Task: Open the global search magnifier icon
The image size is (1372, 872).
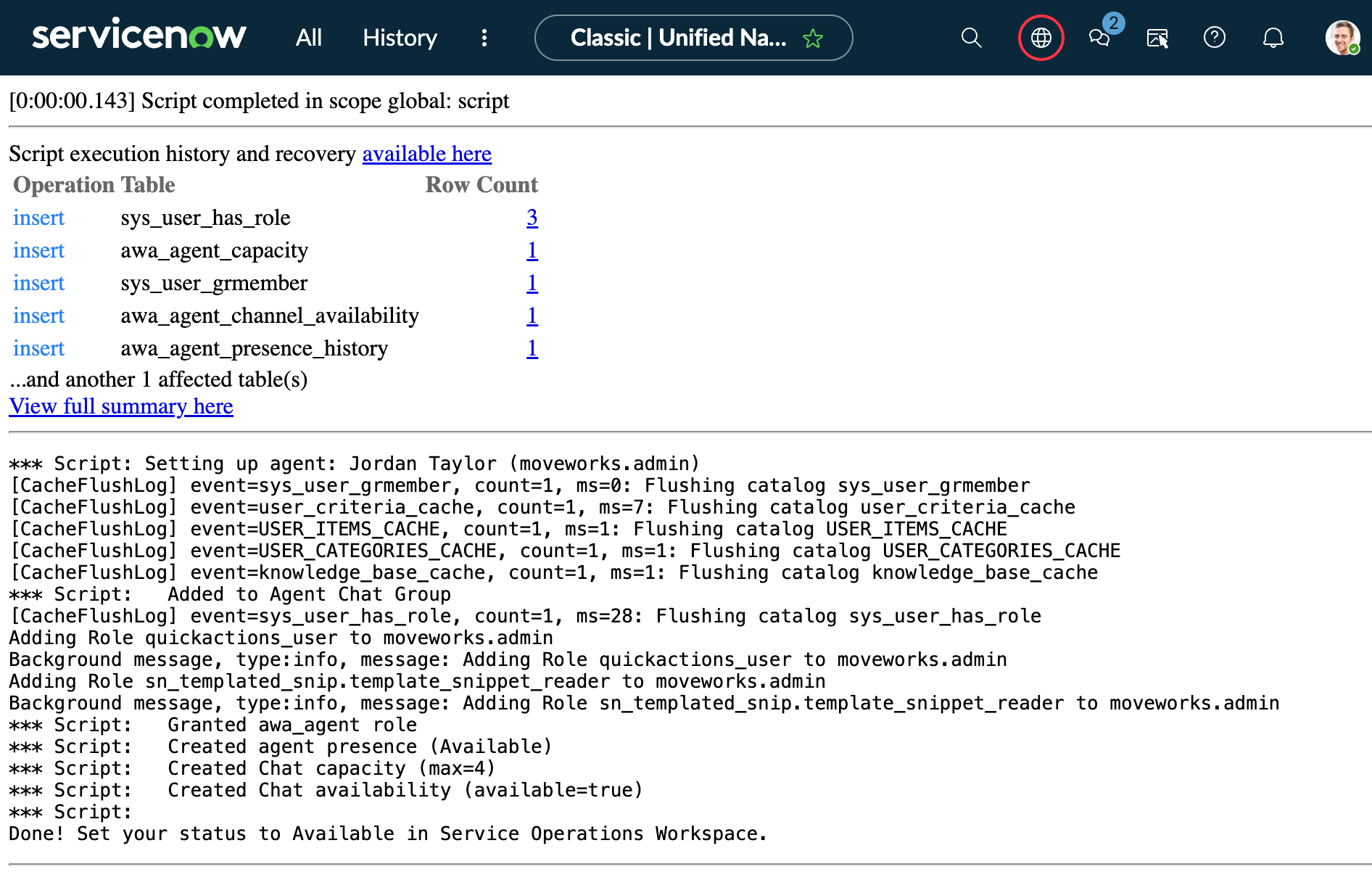Action: pyautogui.click(x=971, y=38)
